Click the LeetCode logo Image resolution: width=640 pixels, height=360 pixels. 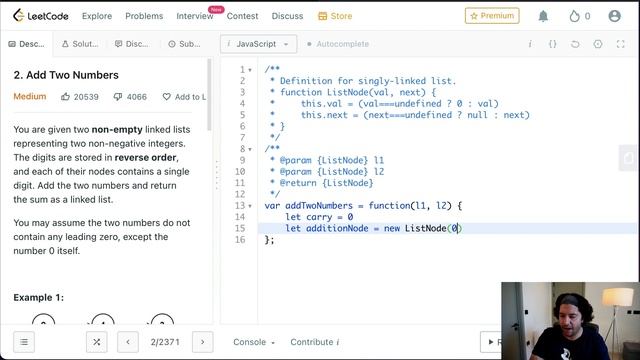click(40, 16)
